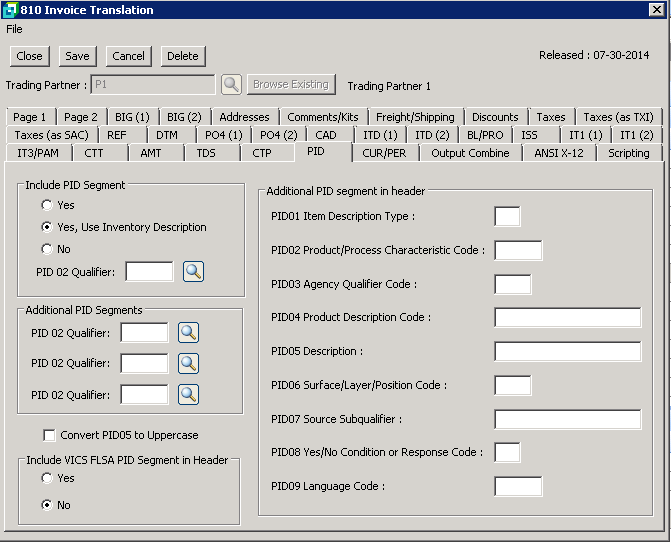Select Yes for VICS FLSA PID Segment

[x=47, y=479]
